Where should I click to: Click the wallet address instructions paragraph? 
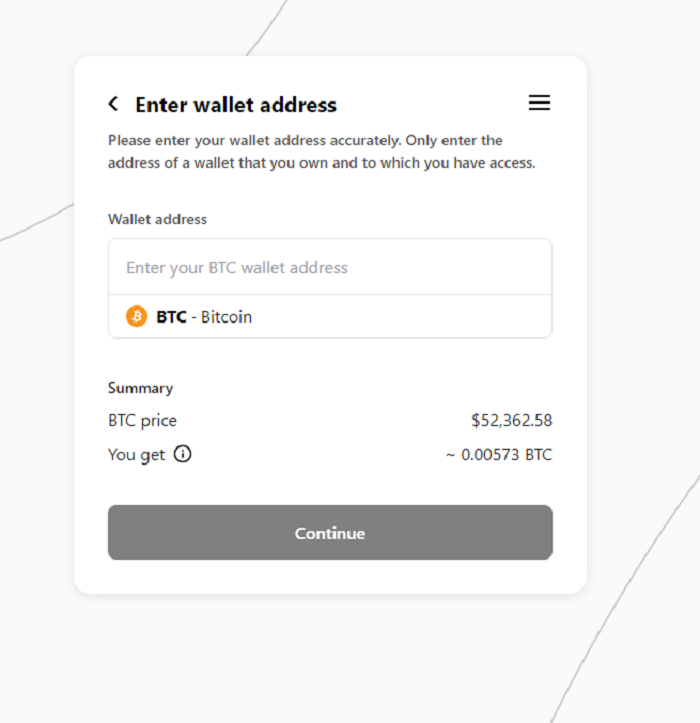coord(321,151)
